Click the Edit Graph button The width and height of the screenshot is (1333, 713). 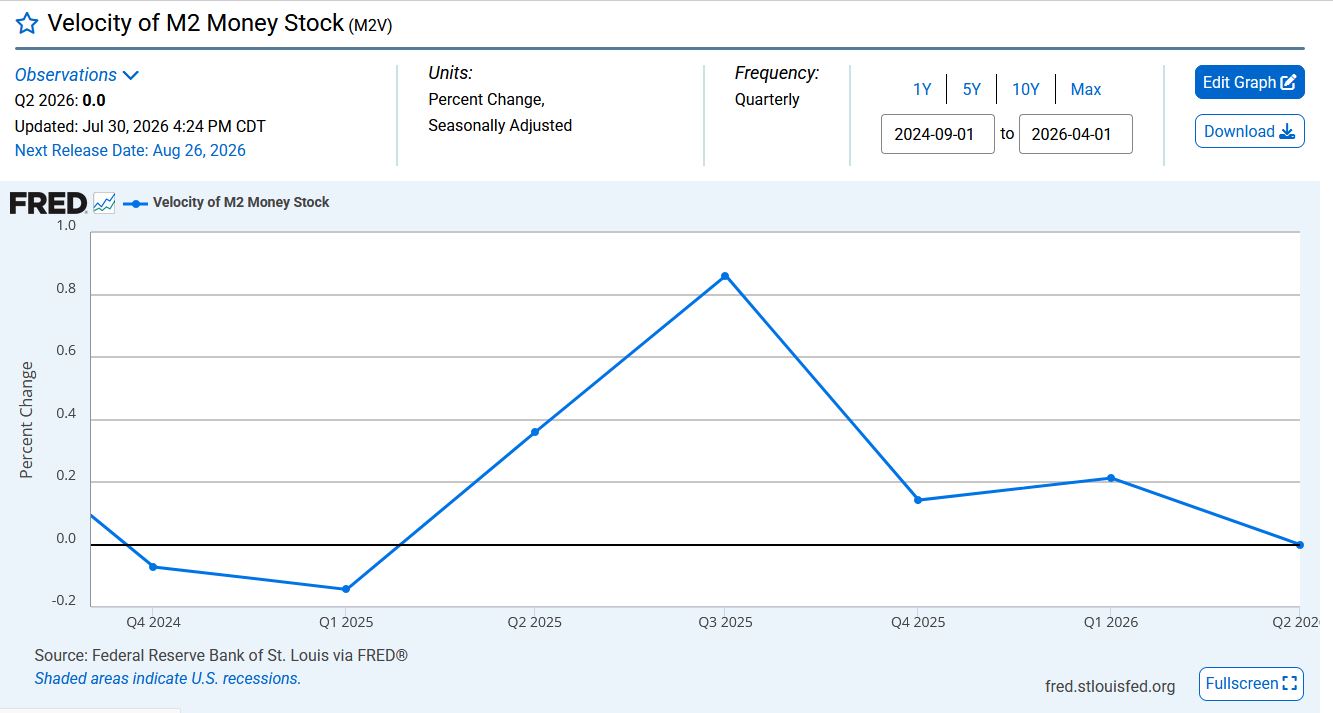tap(1250, 82)
